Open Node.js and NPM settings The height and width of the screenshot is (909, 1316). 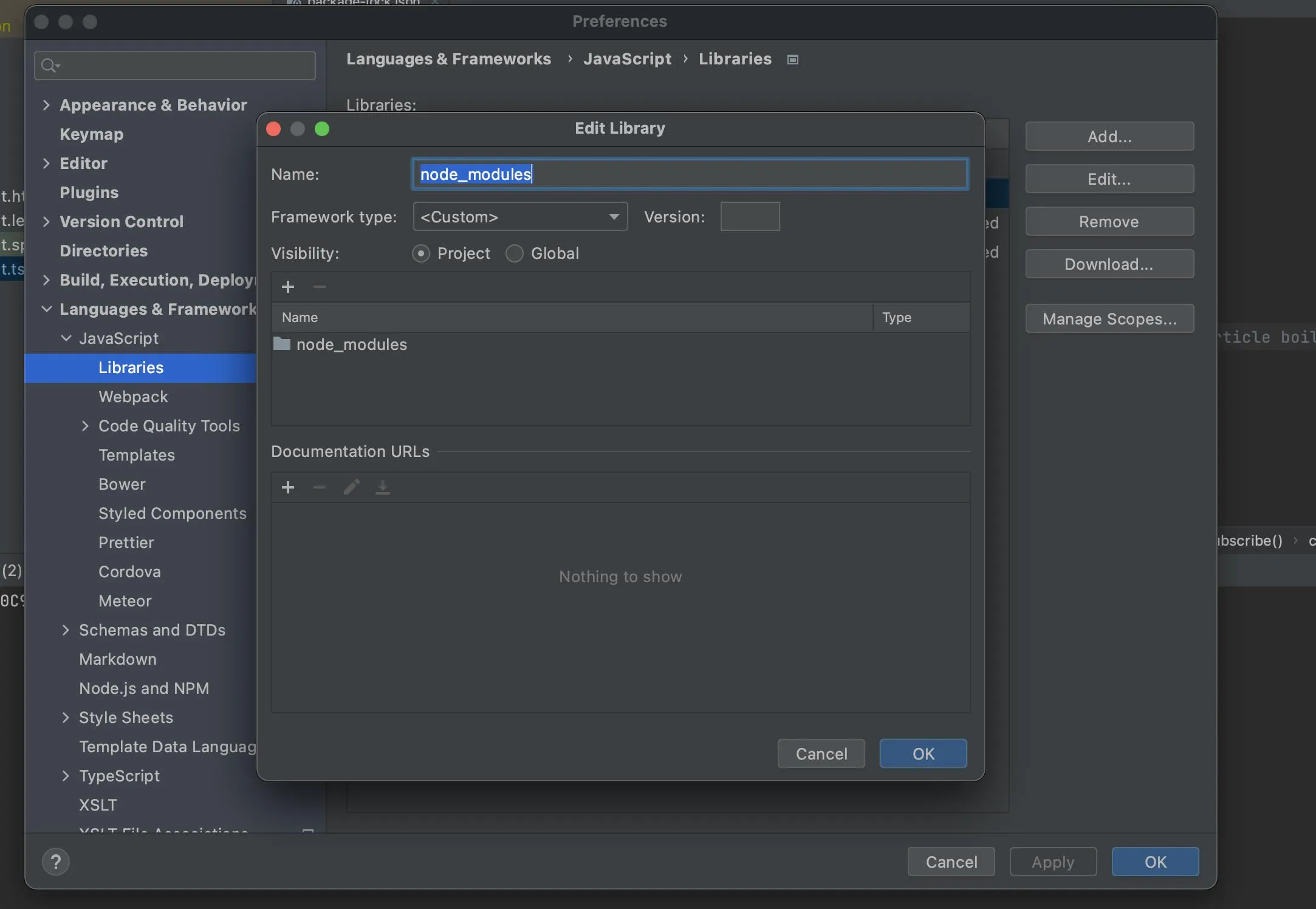144,688
